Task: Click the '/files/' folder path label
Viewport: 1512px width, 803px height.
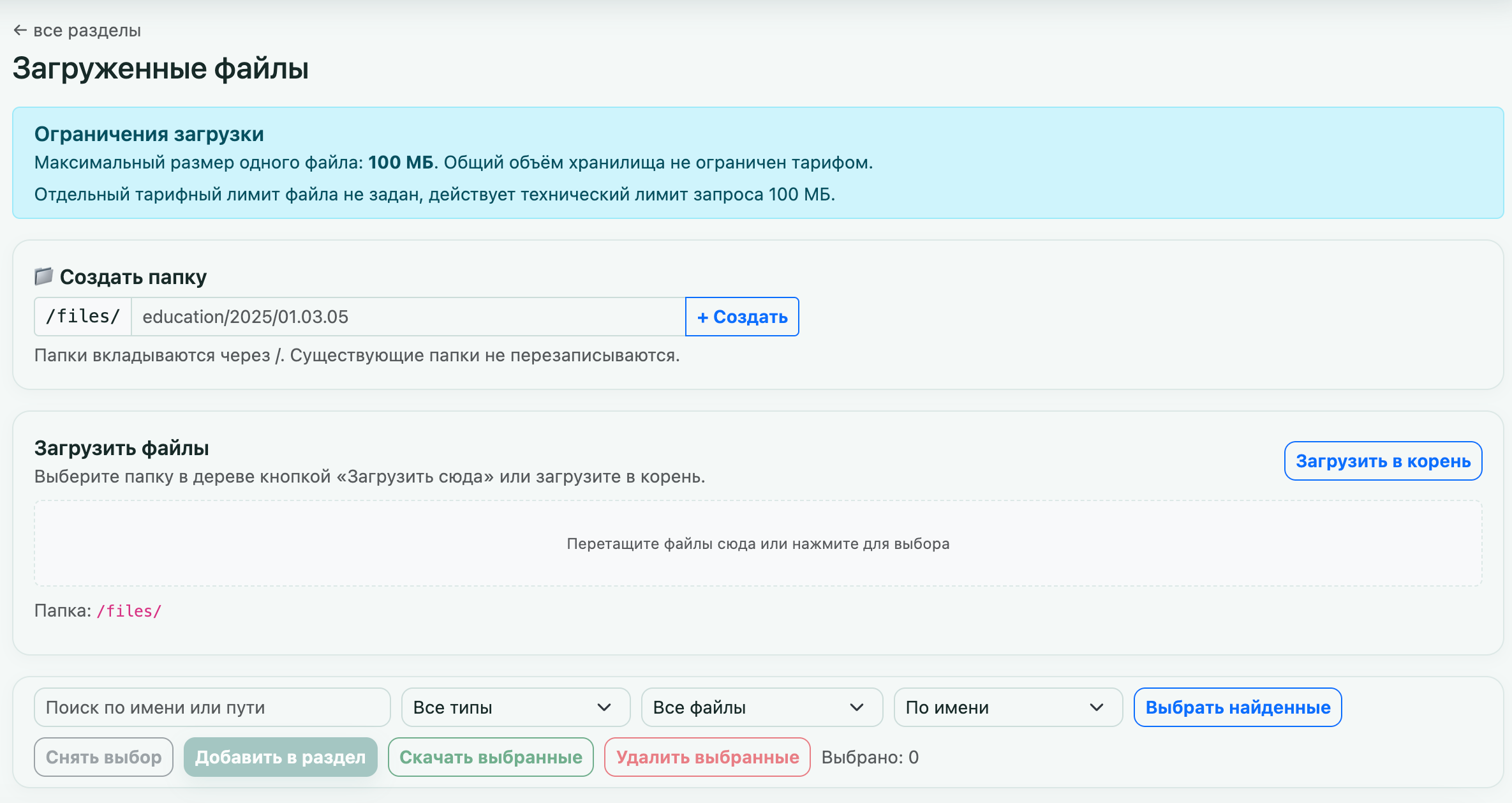Action: coord(130,611)
